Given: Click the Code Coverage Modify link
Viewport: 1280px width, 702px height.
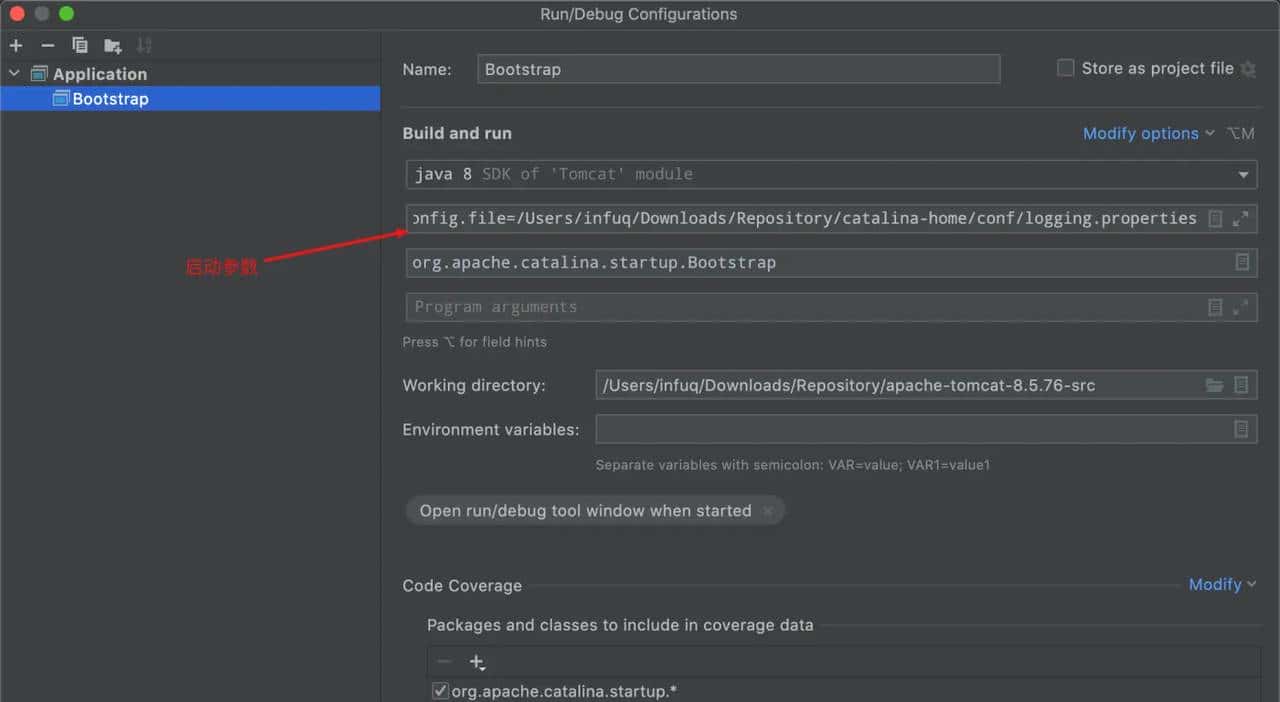Looking at the screenshot, I should coord(1221,584).
